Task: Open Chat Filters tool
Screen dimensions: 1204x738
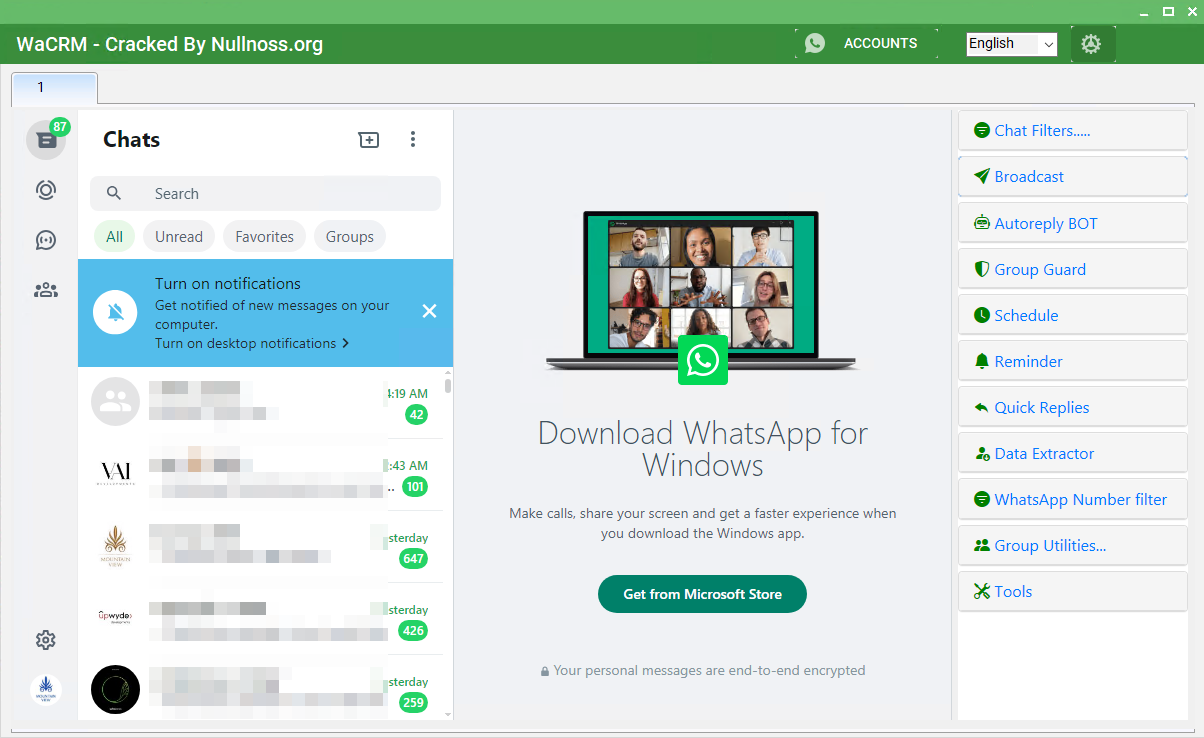Action: [1073, 131]
